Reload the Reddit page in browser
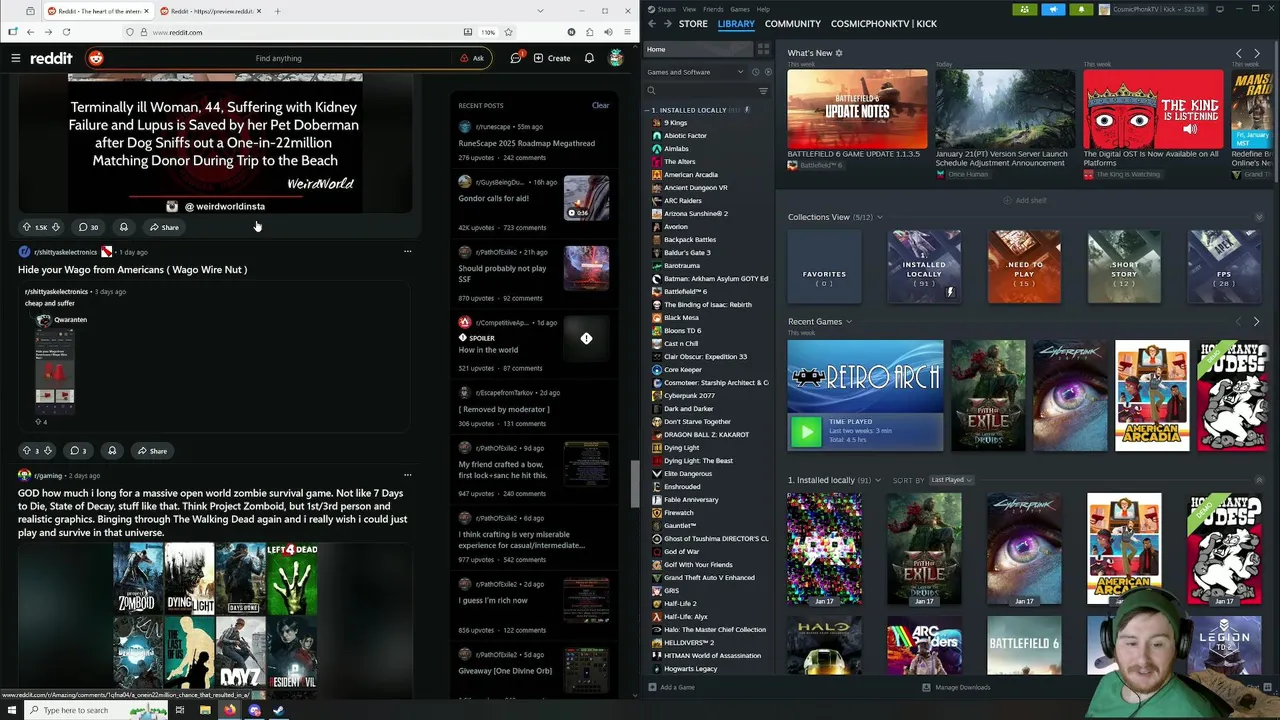 pos(66,32)
